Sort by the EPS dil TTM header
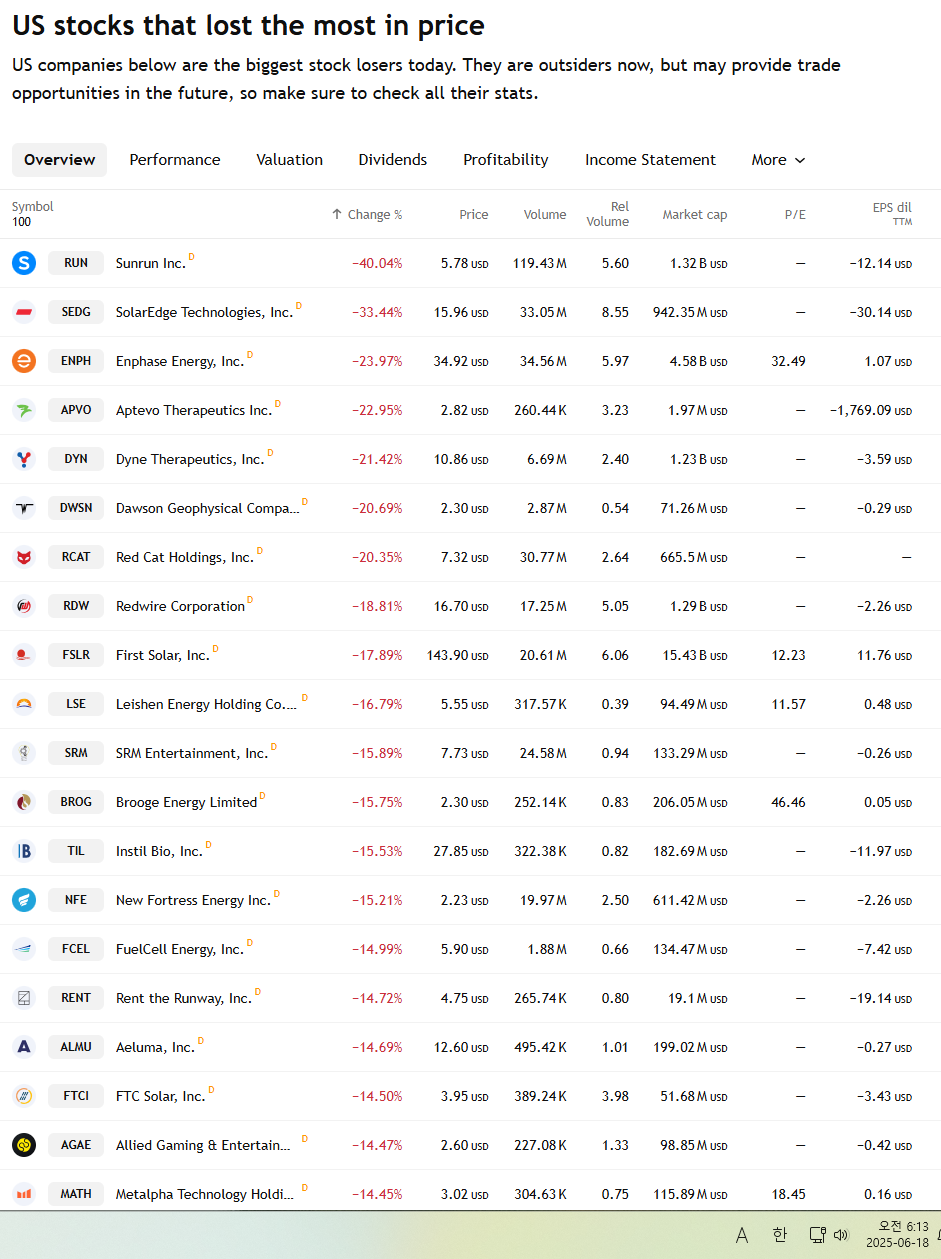Viewport: 941px width, 1259px height. click(892, 214)
